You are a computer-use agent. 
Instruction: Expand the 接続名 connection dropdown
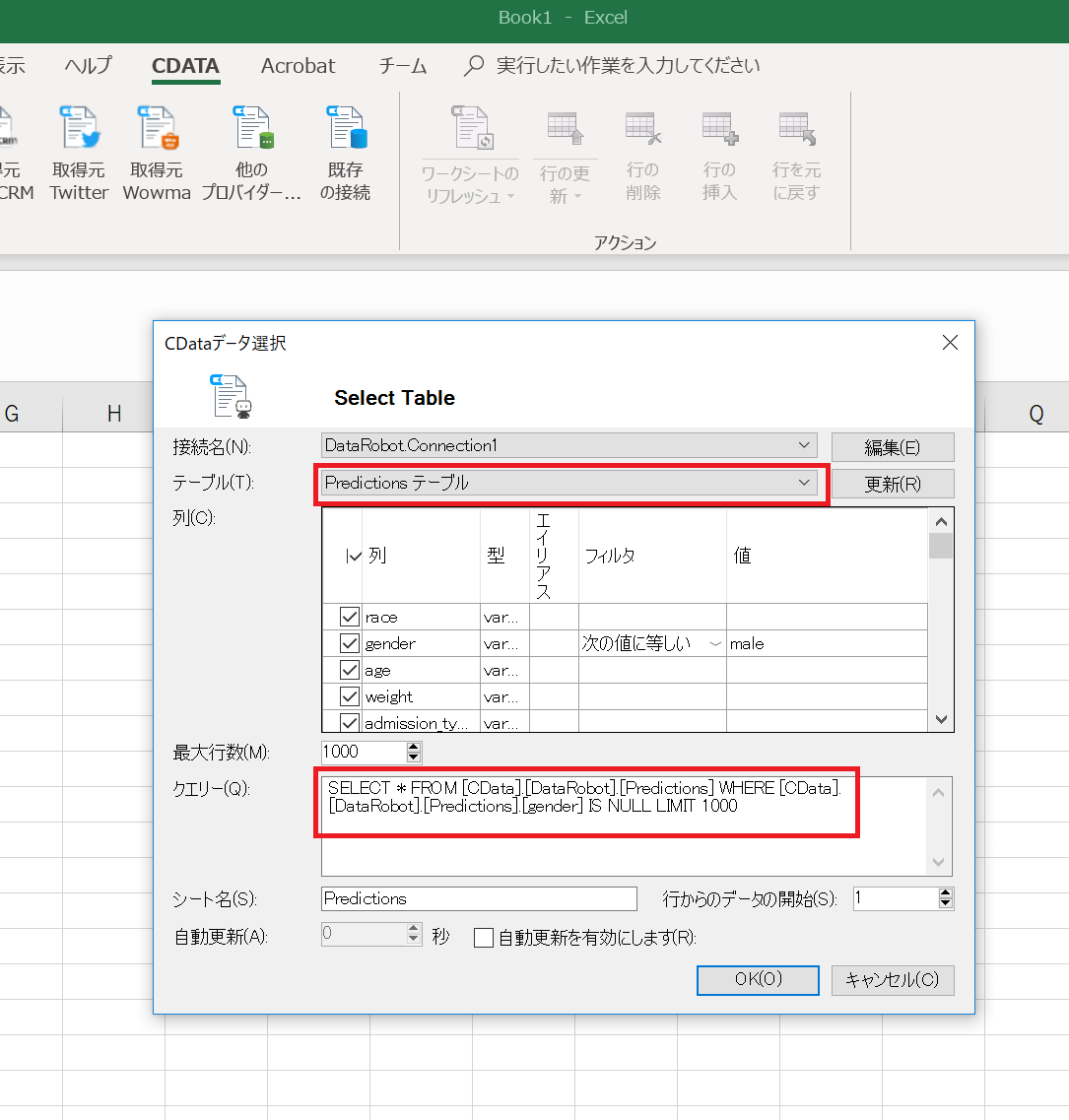(805, 446)
